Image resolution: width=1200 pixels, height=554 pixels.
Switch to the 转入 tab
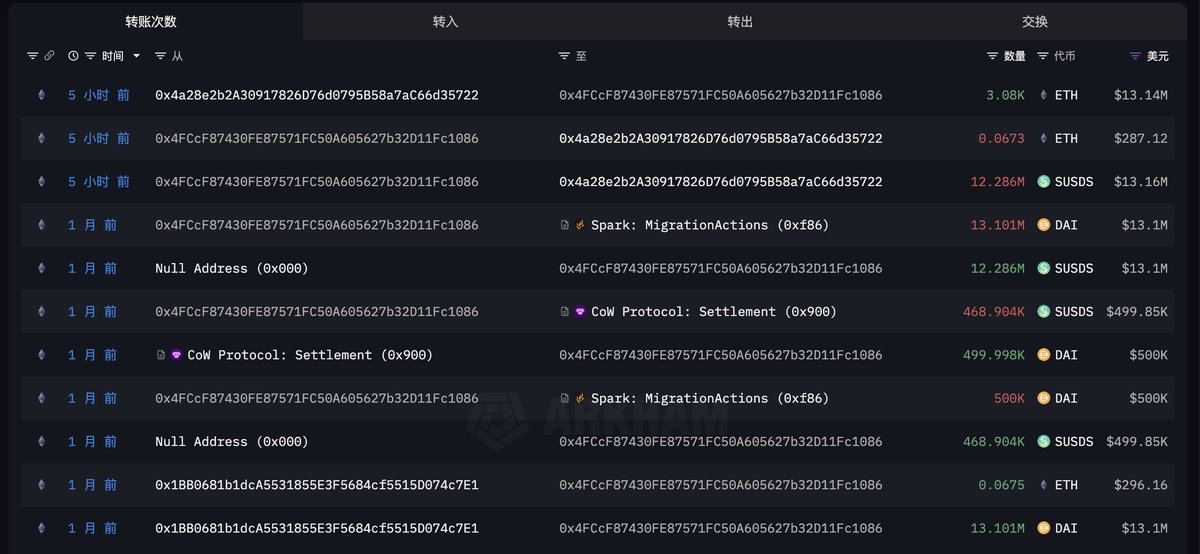(446, 21)
